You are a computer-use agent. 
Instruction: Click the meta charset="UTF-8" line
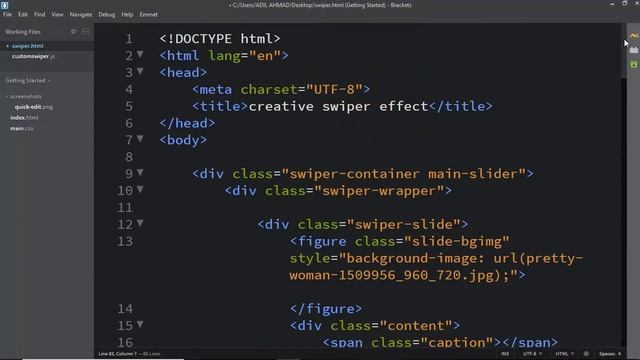pyautogui.click(x=281, y=89)
